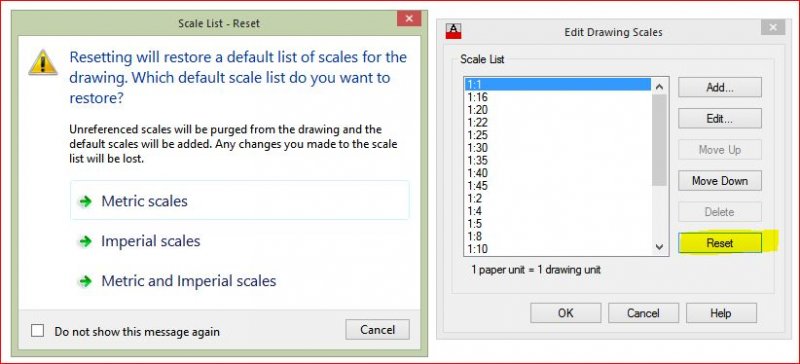Close the Scale List - Reset dialog
Image resolution: width=800 pixels, height=364 pixels.
click(x=409, y=19)
